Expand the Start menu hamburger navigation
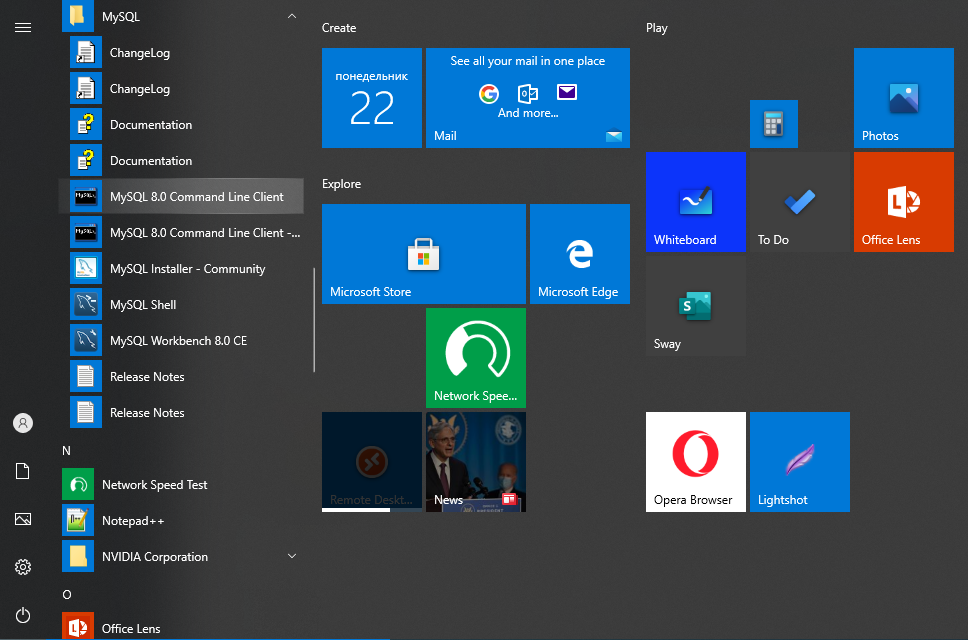This screenshot has height=640, width=968. tap(23, 27)
